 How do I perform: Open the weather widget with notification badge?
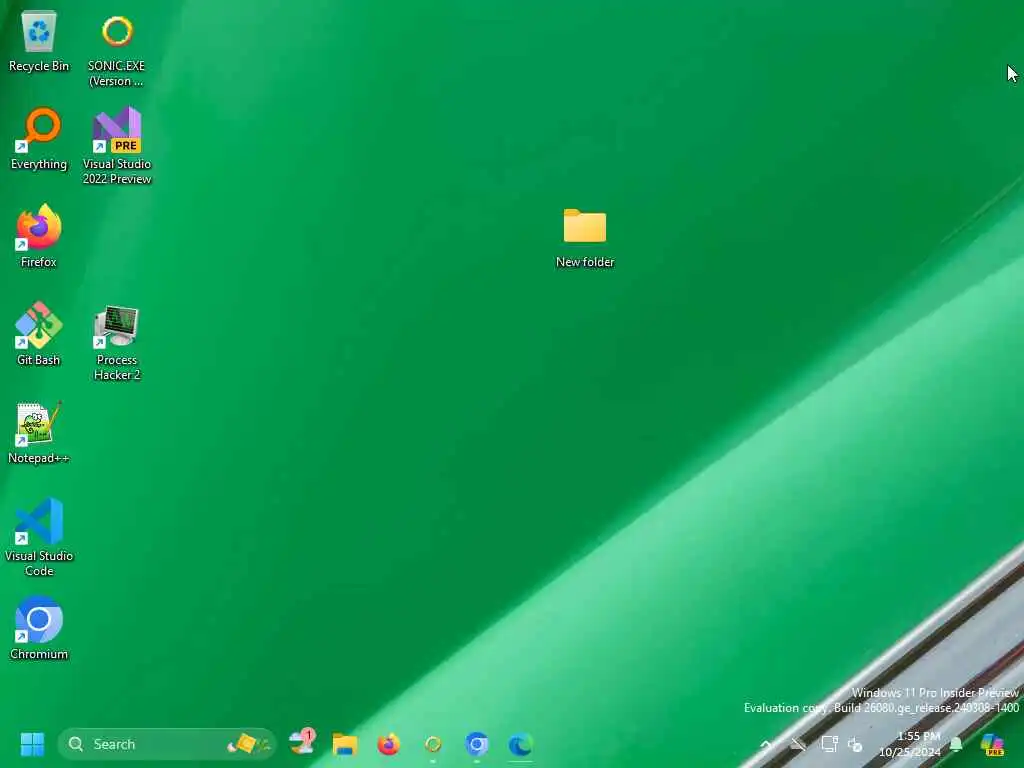click(x=302, y=743)
